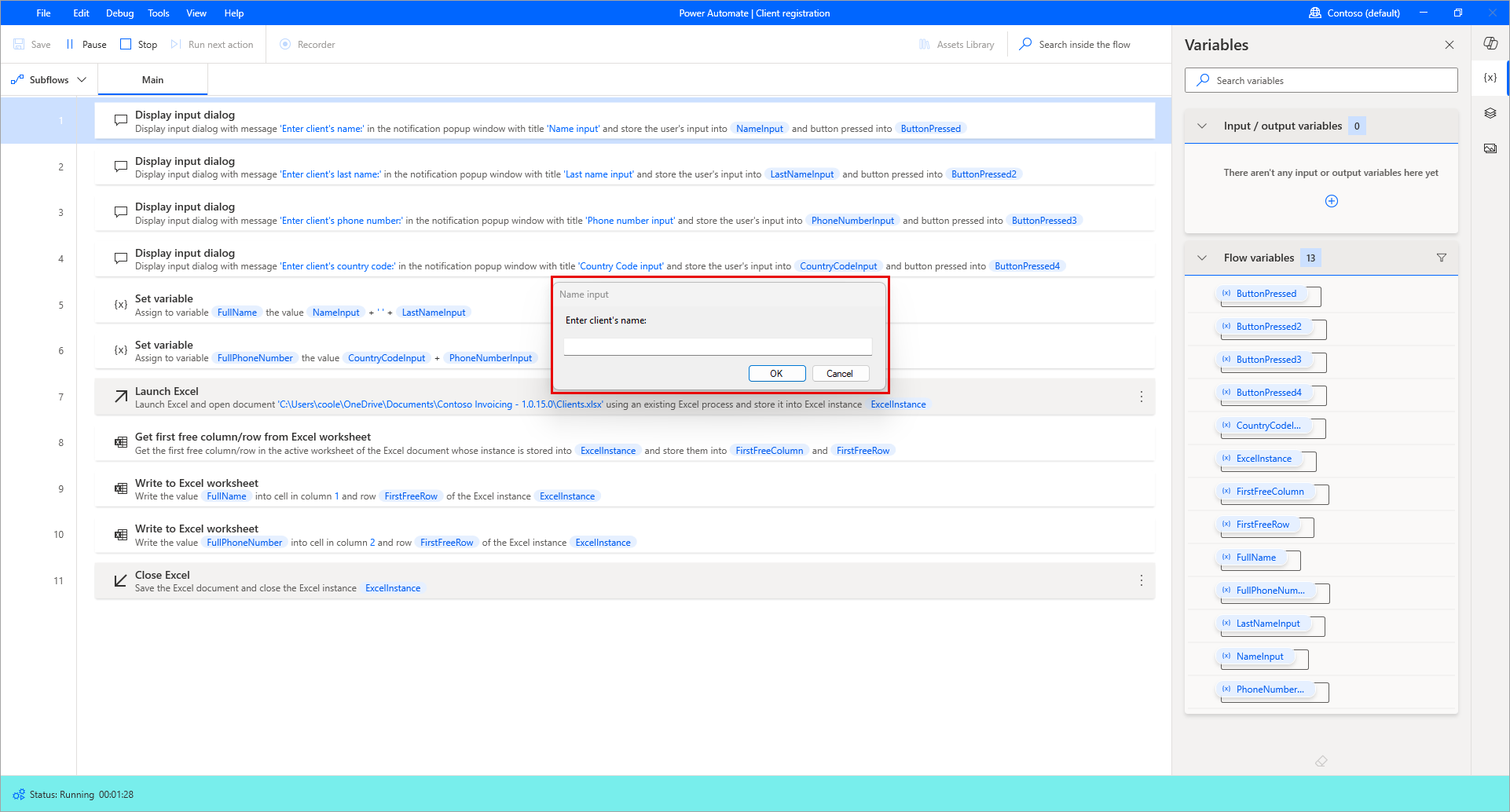
Task: Open more actions on Close Excel action
Action: 1142,580
